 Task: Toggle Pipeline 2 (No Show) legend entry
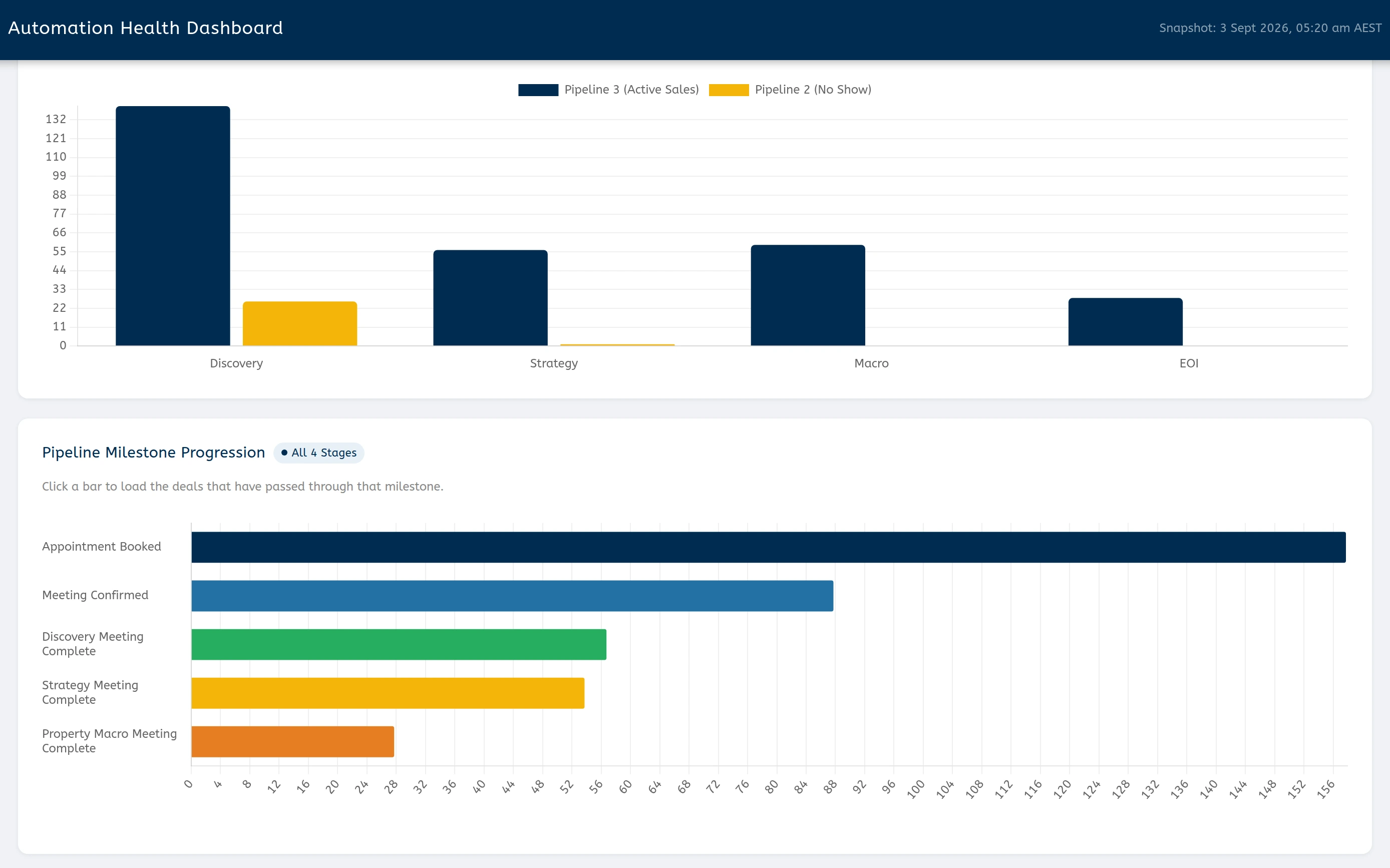coord(790,90)
